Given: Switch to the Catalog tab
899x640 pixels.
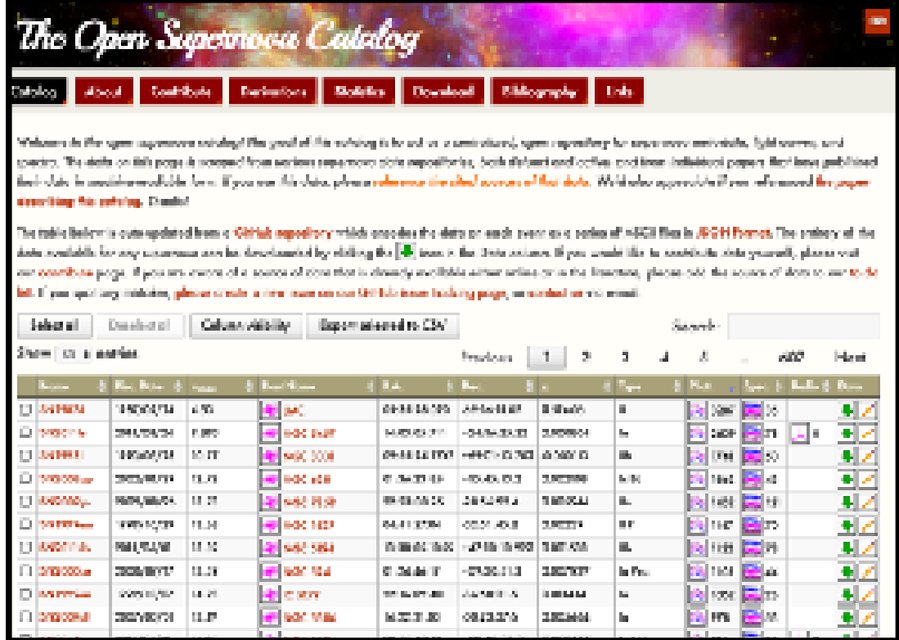Looking at the screenshot, I should (x=38, y=92).
